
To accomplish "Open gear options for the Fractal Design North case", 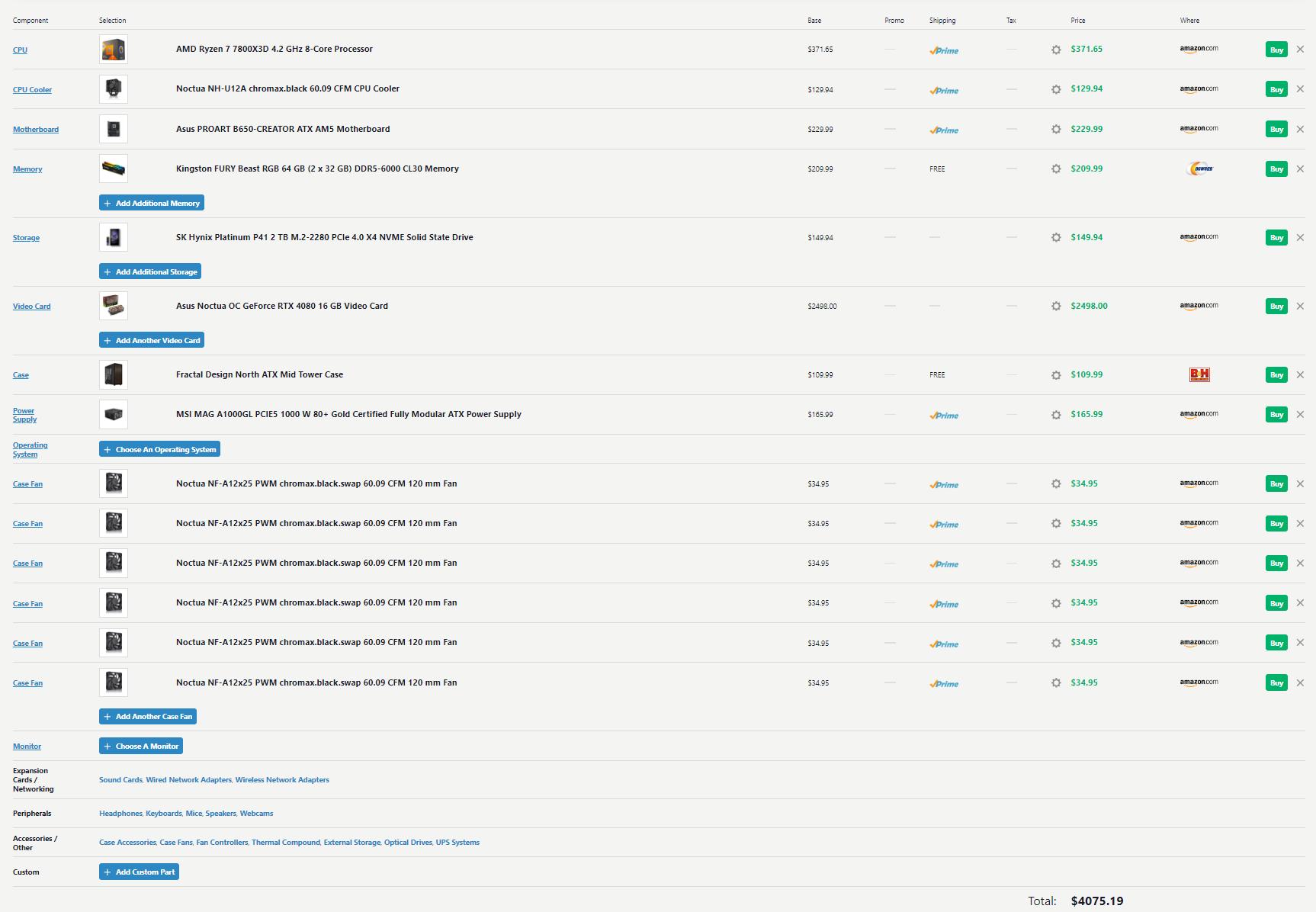I will tap(1056, 375).
